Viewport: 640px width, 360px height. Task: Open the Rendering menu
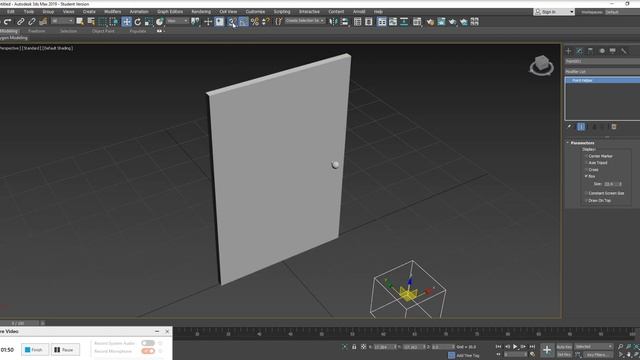pos(201,11)
